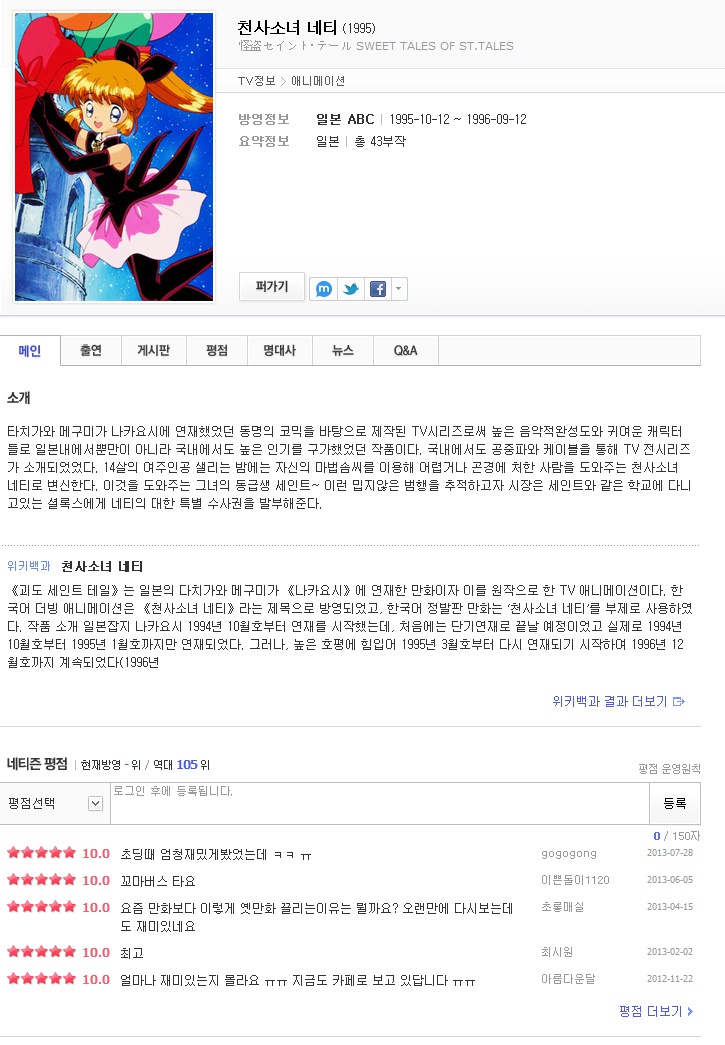Open gogogong reviewer profile link
The height and width of the screenshot is (1045, 725).
click(x=568, y=853)
